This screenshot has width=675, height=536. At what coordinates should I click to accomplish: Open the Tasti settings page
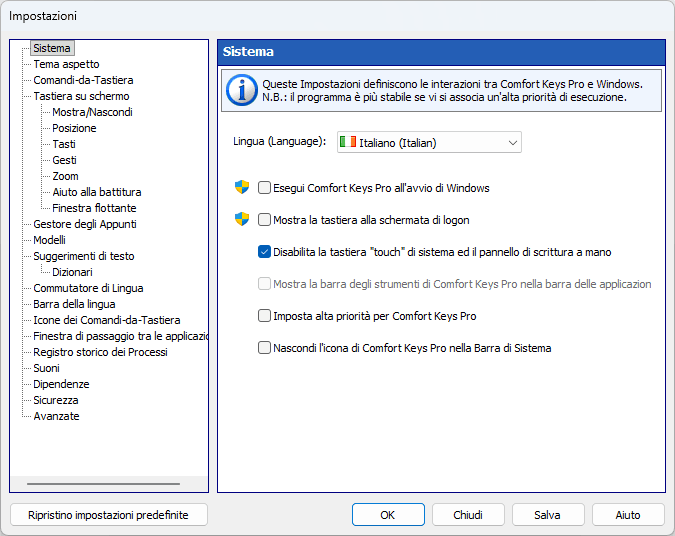[x=64, y=144]
